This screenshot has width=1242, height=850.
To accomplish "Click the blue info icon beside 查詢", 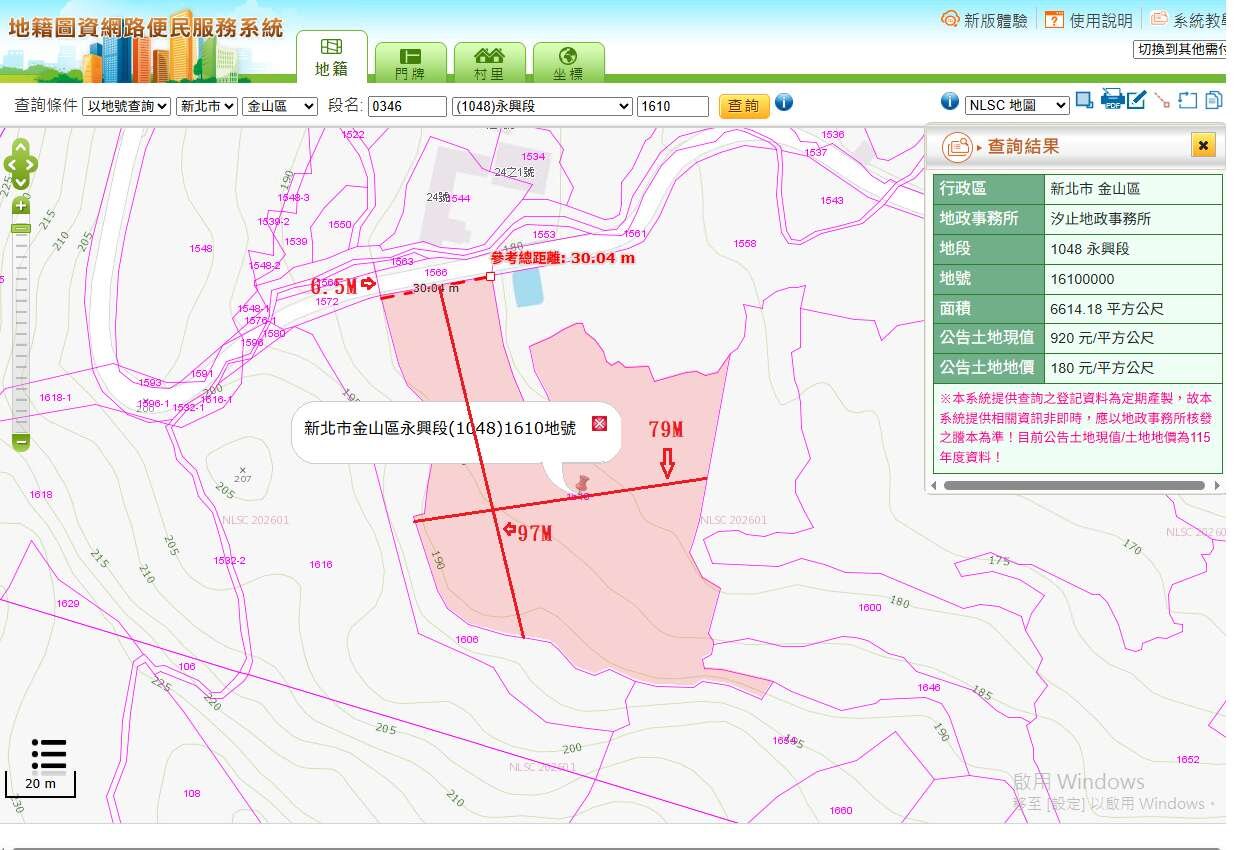I will coord(784,102).
